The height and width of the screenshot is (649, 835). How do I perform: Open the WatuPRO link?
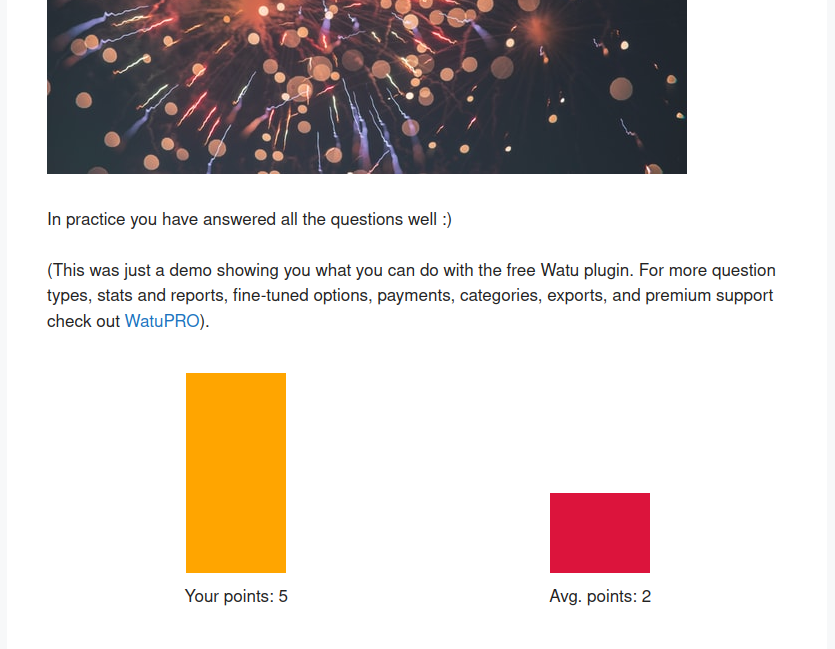[162, 322]
